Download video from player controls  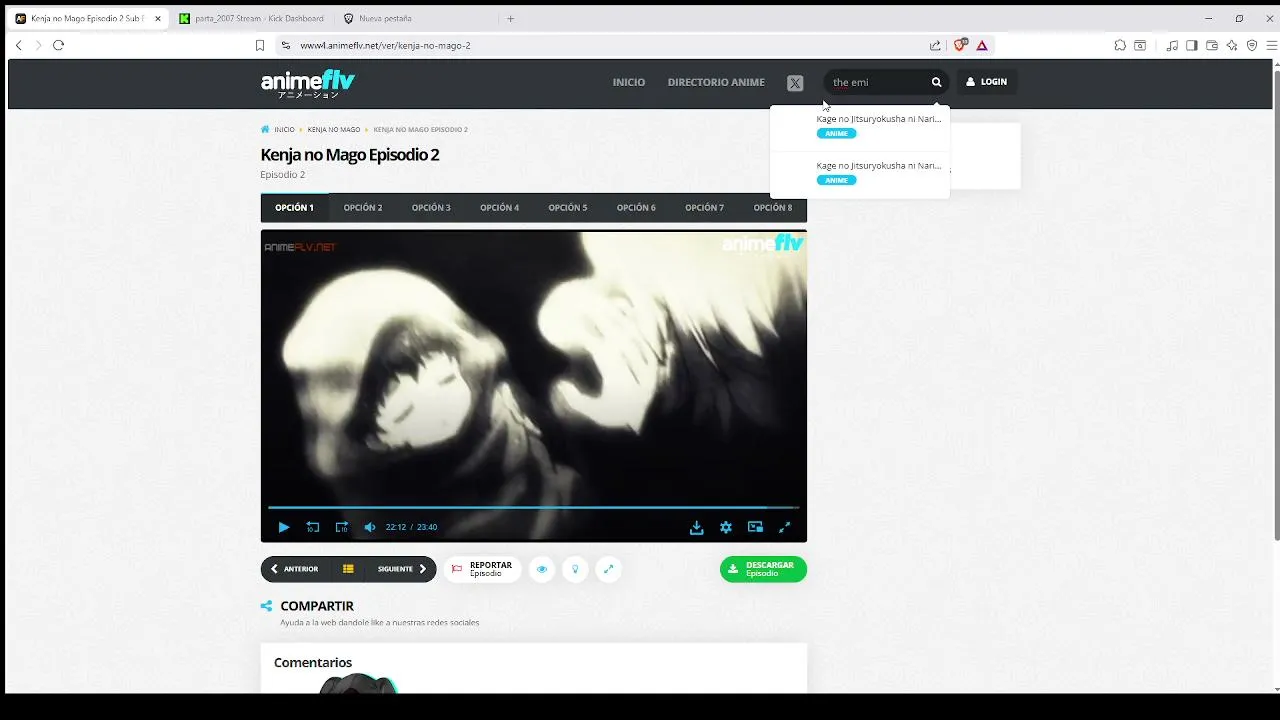697,527
